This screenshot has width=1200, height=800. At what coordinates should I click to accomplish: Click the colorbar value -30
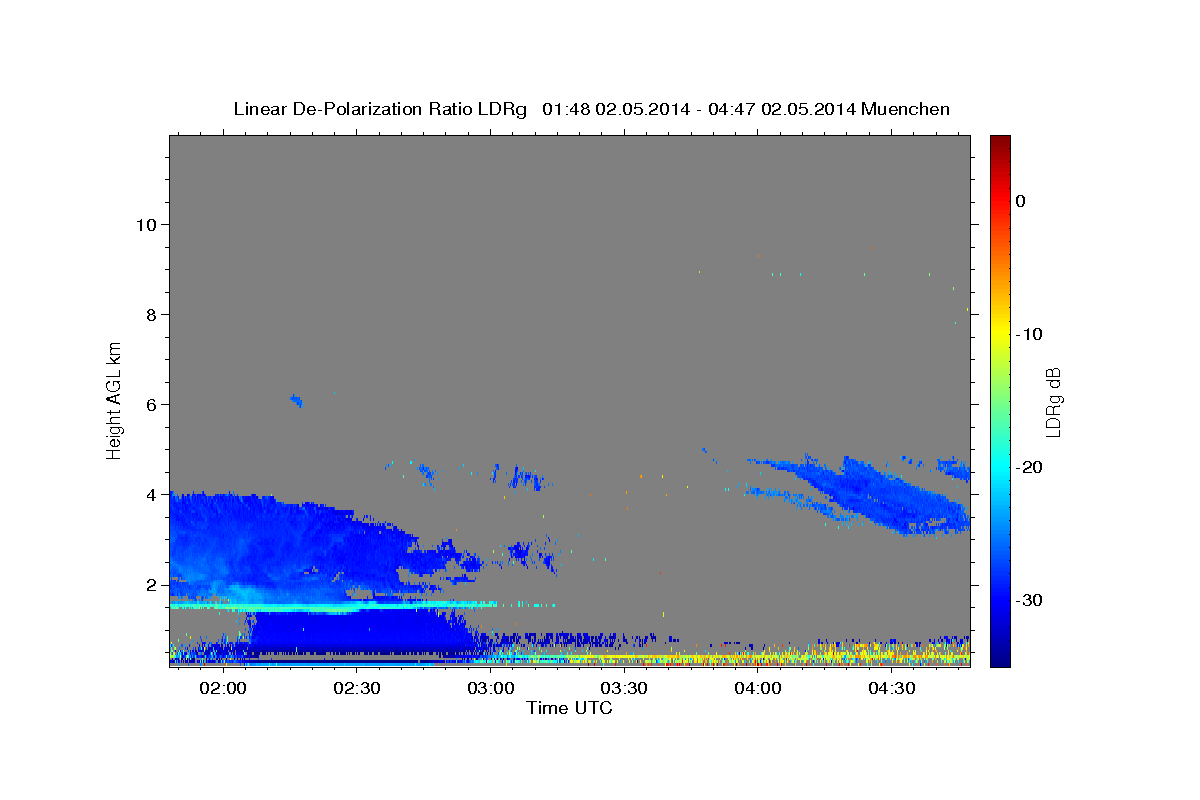1030,600
